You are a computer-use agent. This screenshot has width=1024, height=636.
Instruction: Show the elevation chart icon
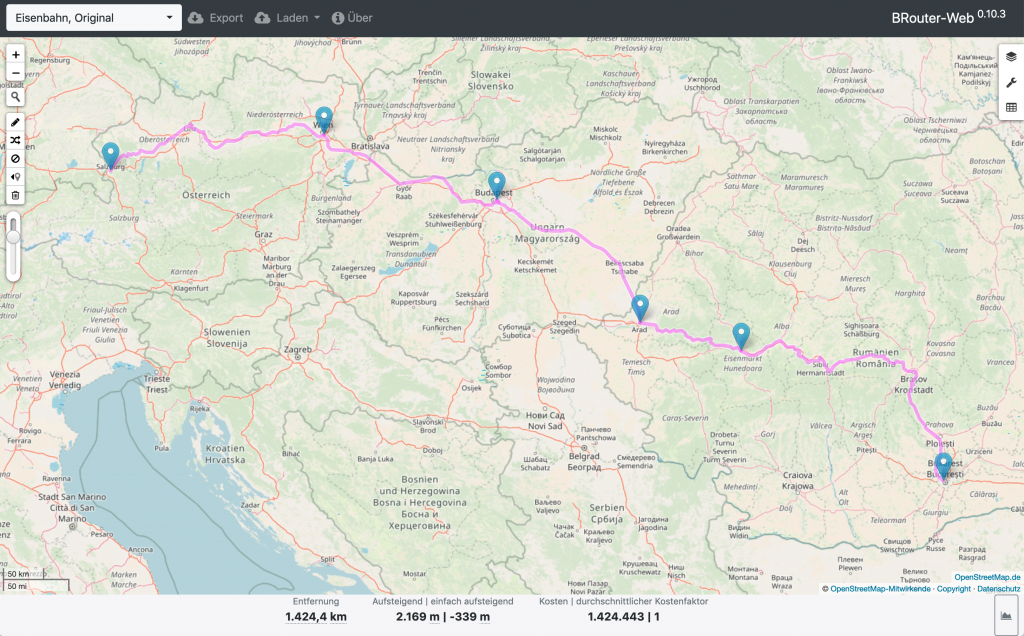pyautogui.click(x=1006, y=616)
